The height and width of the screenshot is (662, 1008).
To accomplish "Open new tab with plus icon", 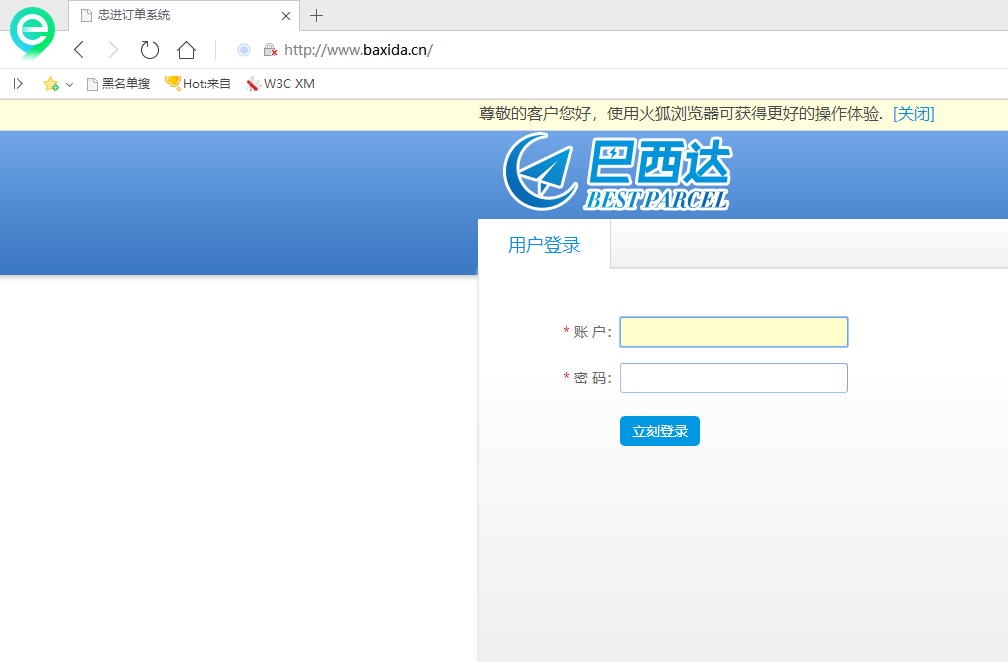I will (316, 15).
